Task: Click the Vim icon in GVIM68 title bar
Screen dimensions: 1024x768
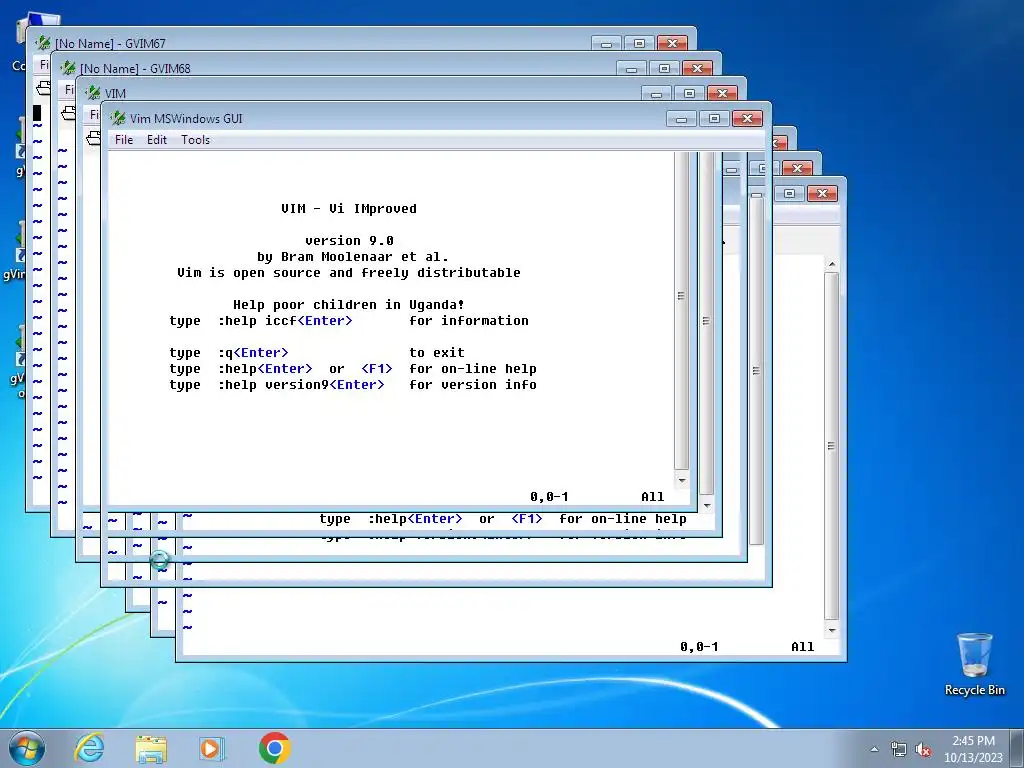Action: [67, 68]
